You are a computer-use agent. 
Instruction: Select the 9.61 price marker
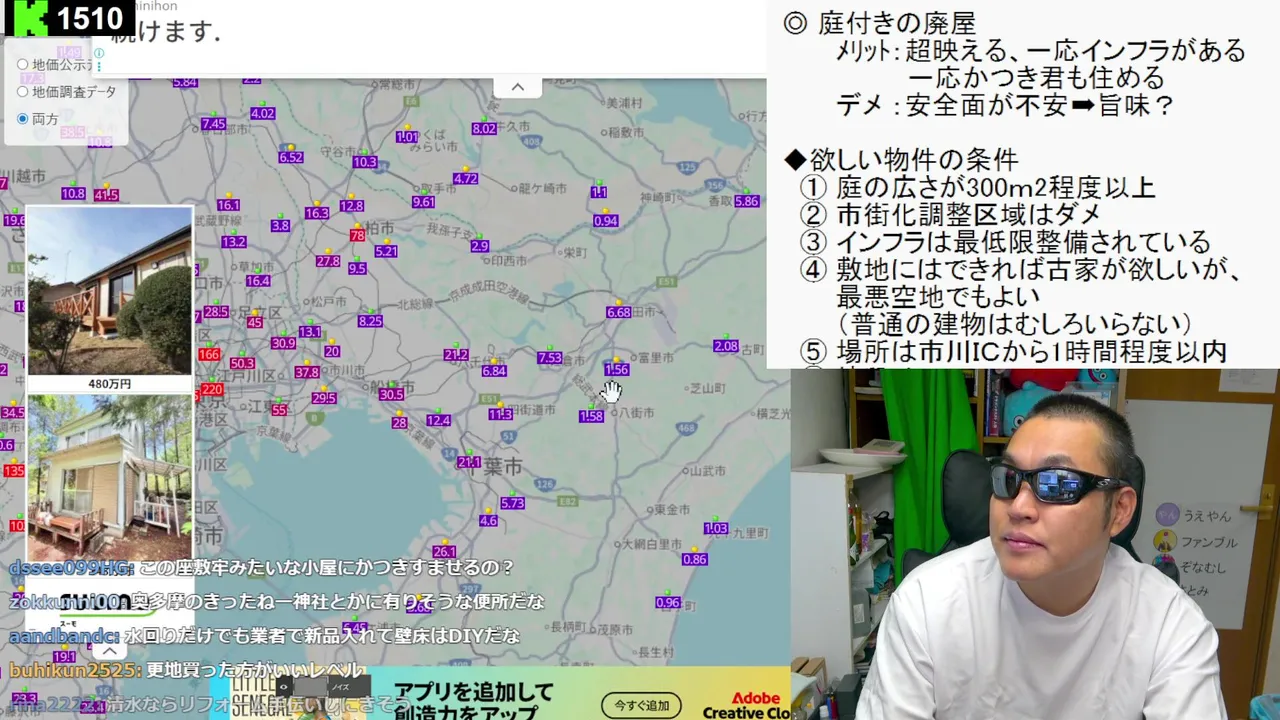pos(424,202)
